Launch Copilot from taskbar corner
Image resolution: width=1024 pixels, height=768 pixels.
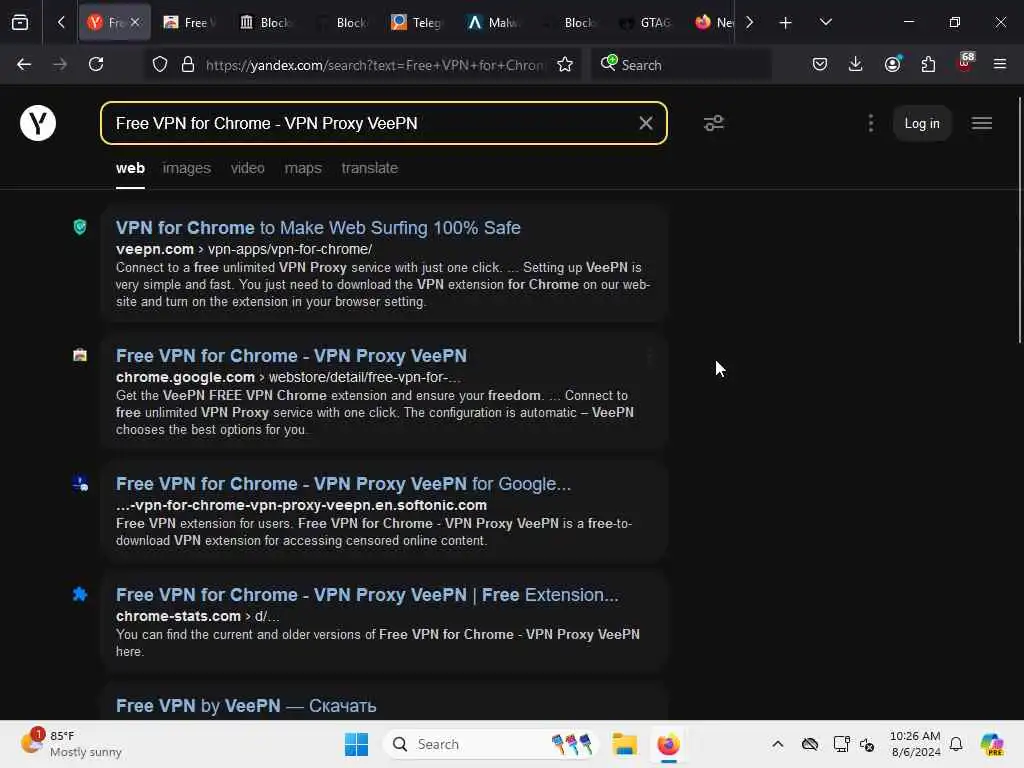[992, 744]
